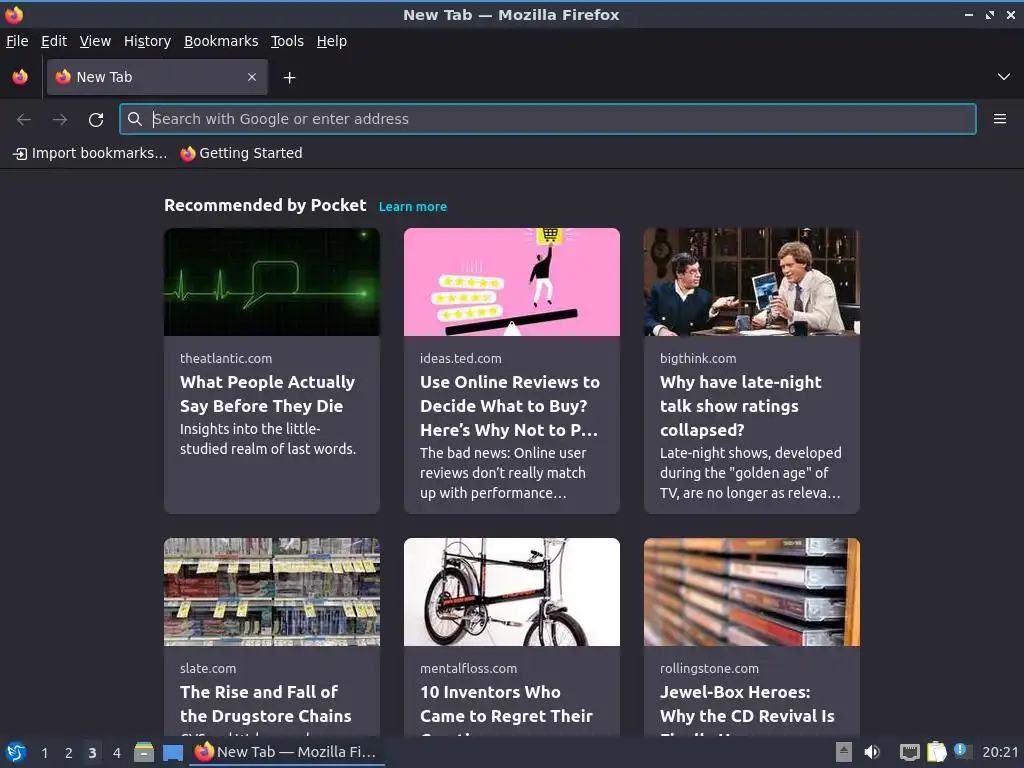
Task: Reload the current page
Action: 96,120
